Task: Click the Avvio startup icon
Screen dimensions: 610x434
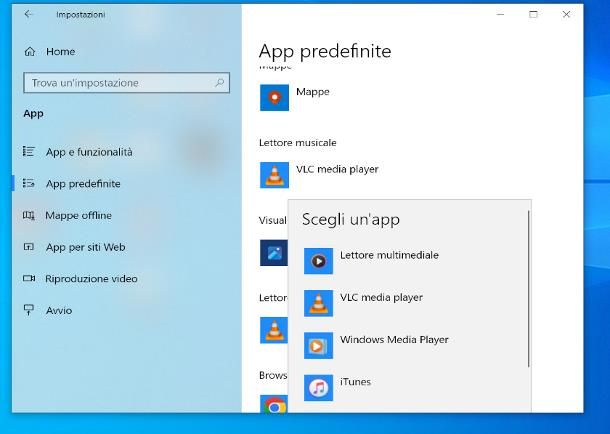Action: click(x=29, y=310)
